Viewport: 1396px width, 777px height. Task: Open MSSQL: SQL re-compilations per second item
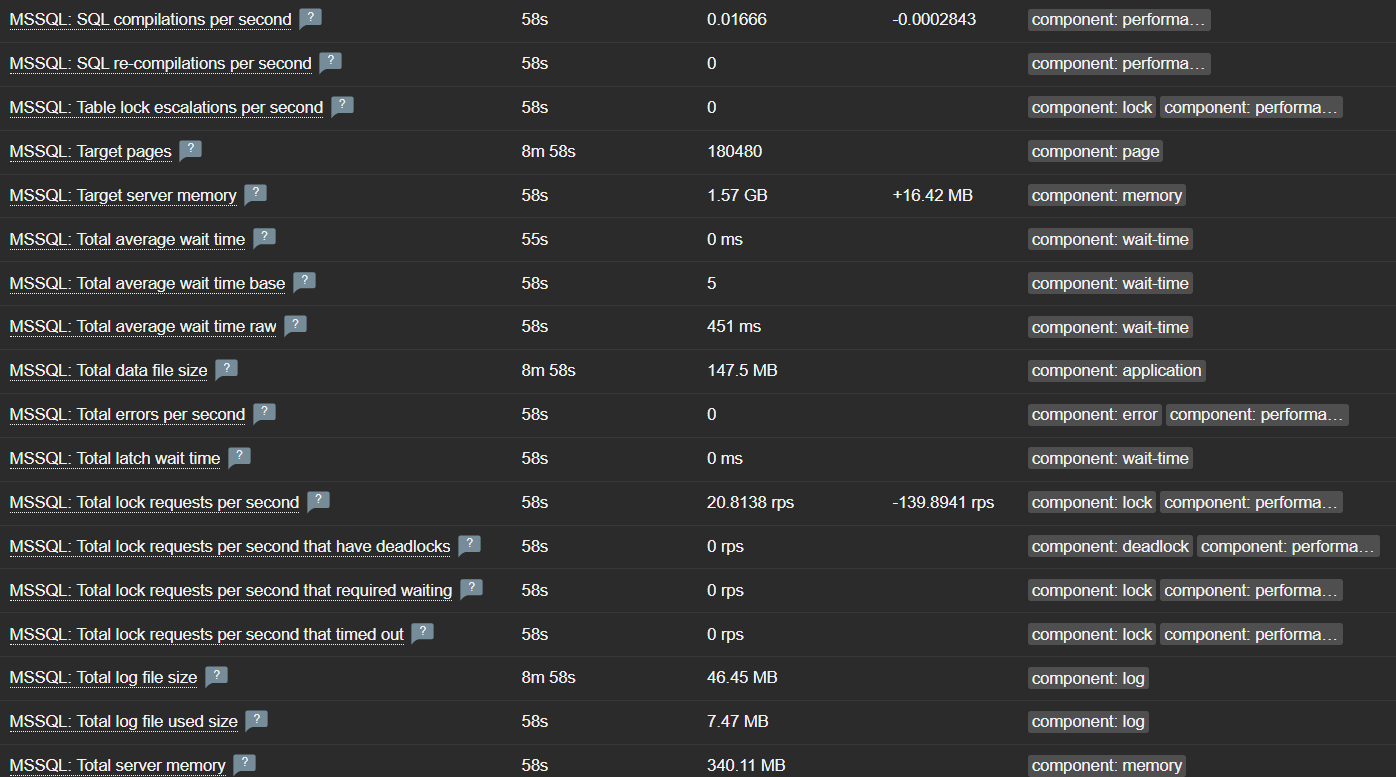(161, 64)
